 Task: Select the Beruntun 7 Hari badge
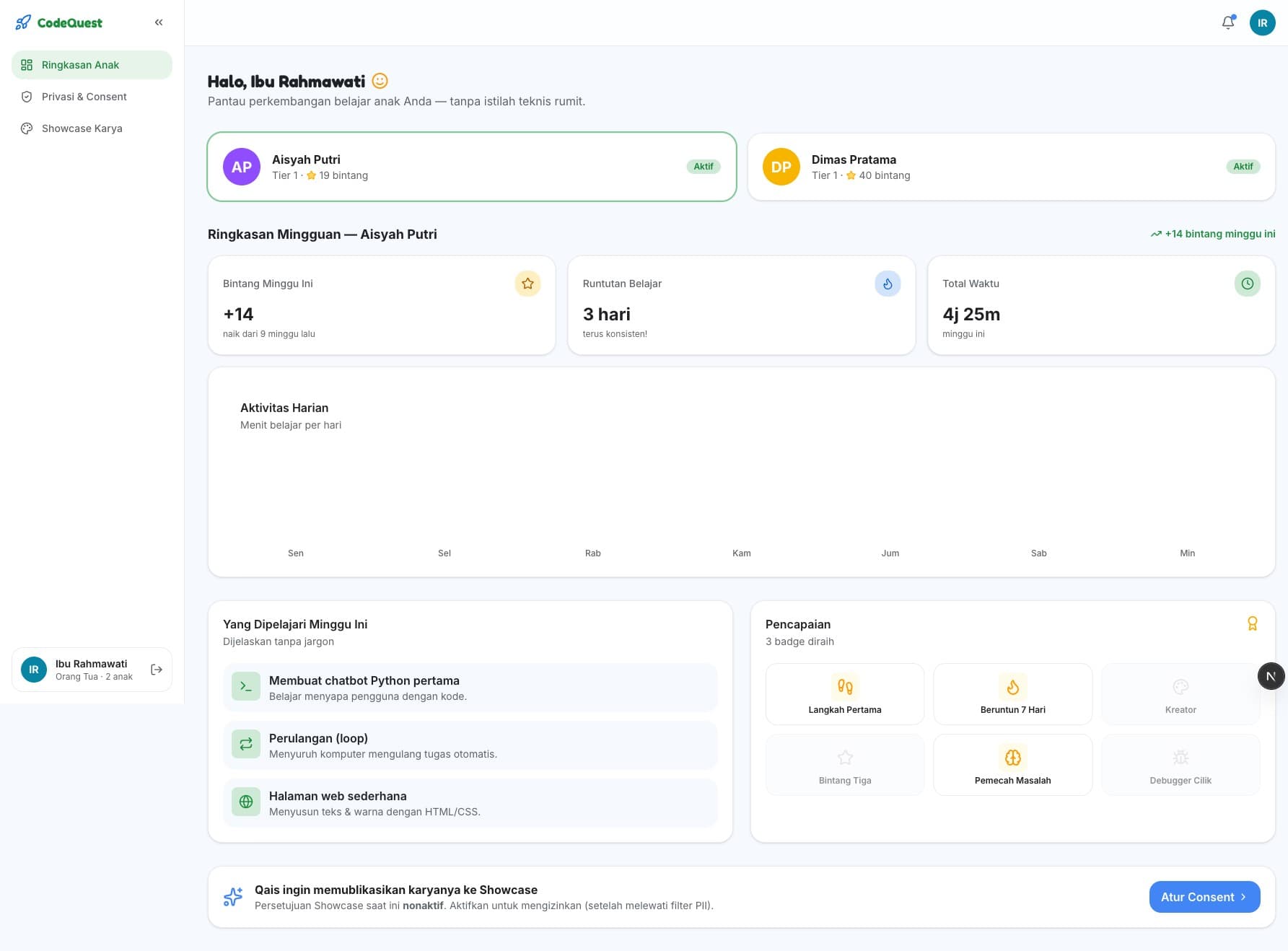click(x=1012, y=694)
